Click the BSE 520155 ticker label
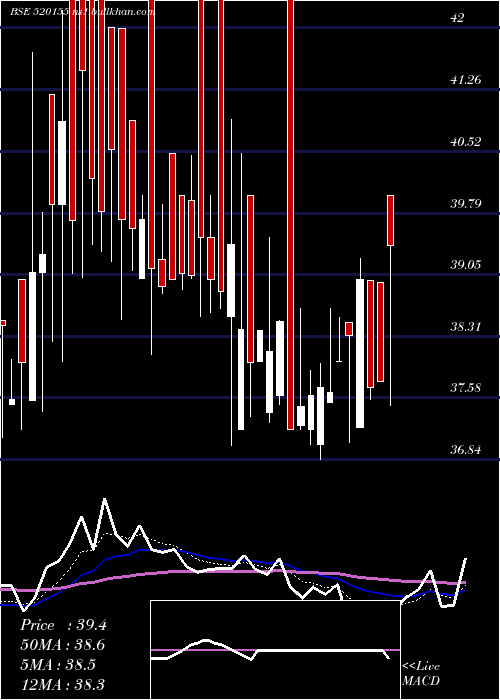This screenshot has width=500, height=700. [x=39, y=11]
